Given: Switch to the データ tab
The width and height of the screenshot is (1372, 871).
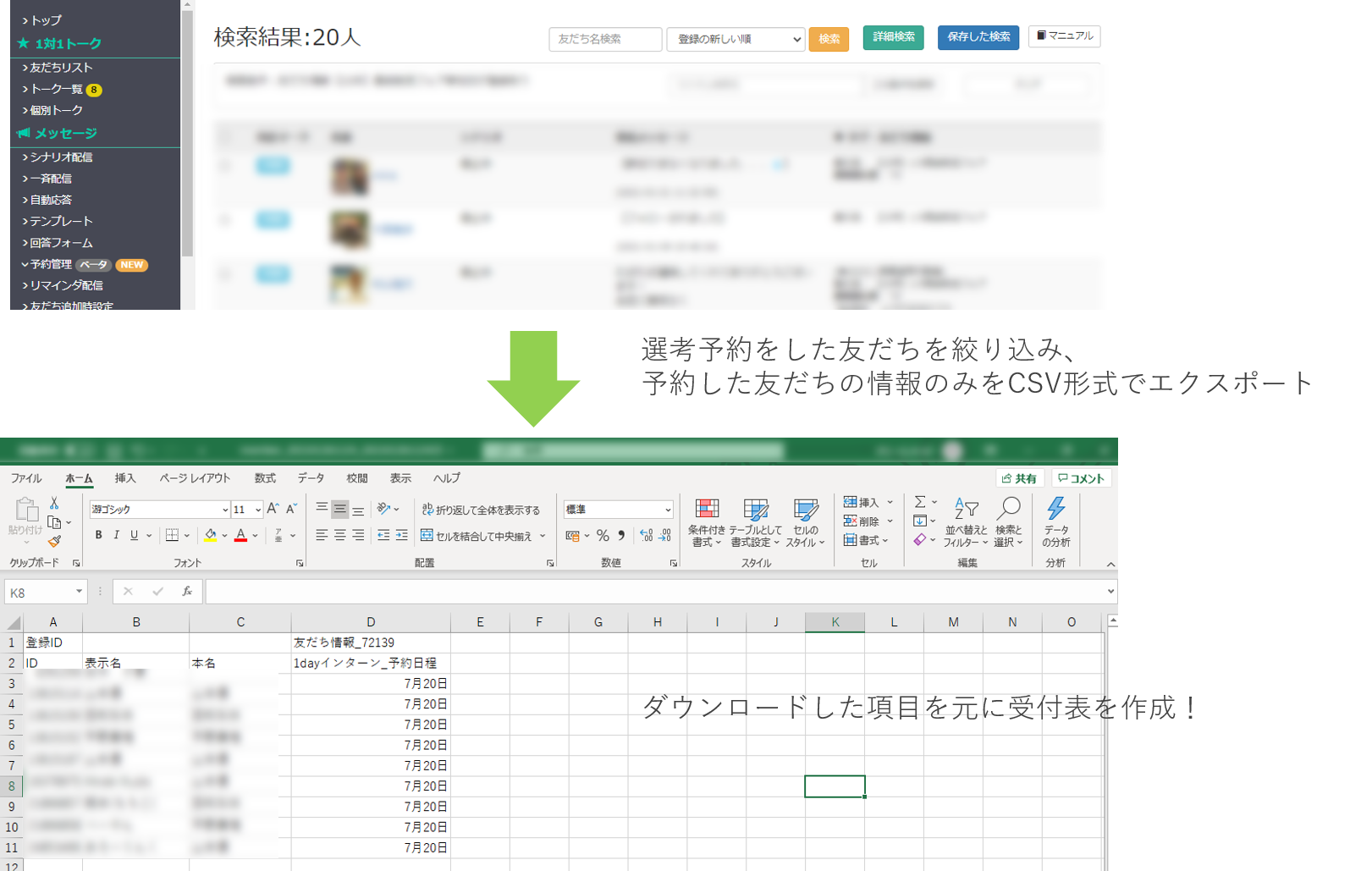Looking at the screenshot, I should 311,478.
